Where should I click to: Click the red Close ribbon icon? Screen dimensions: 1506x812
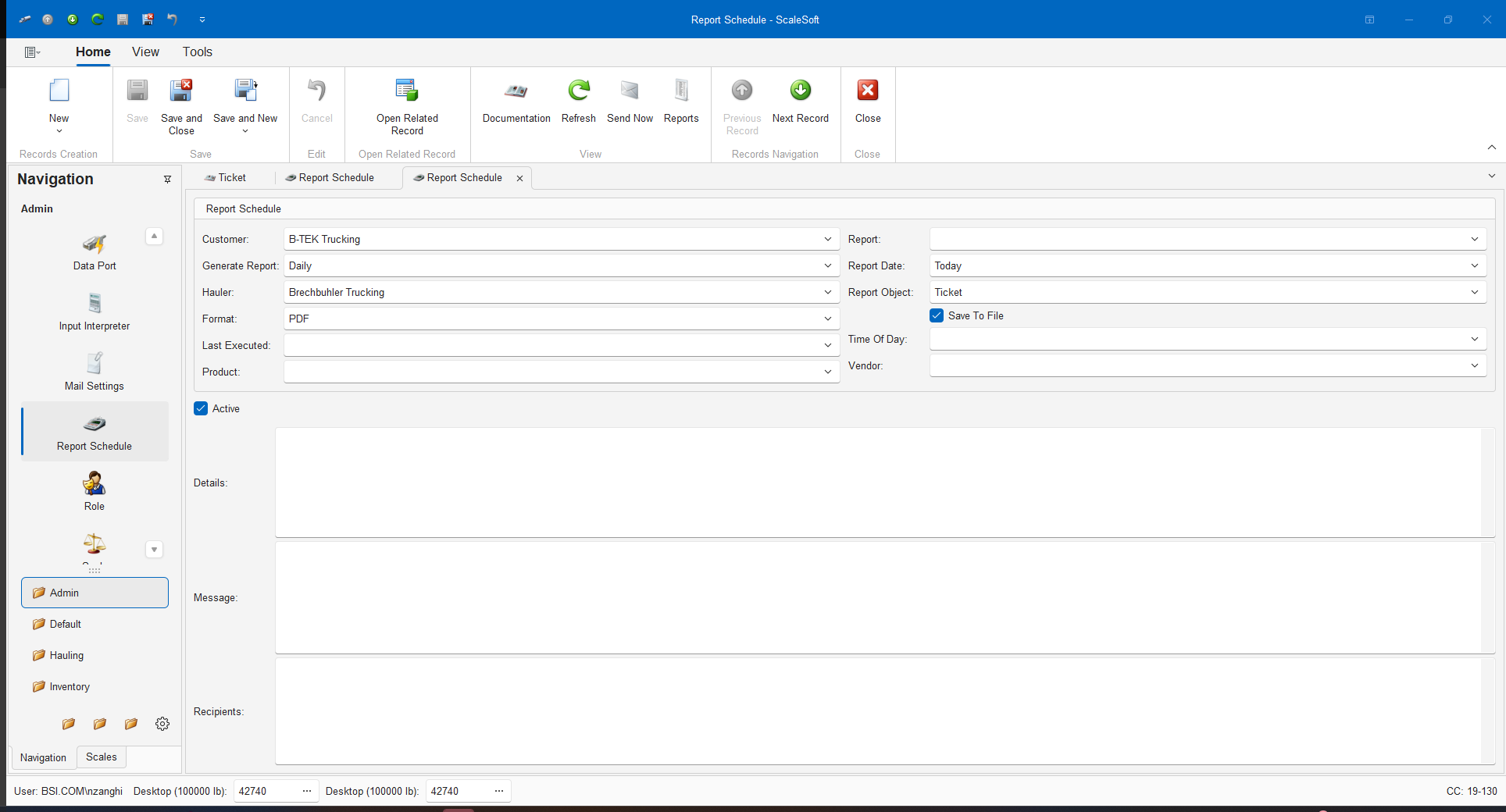tap(868, 91)
